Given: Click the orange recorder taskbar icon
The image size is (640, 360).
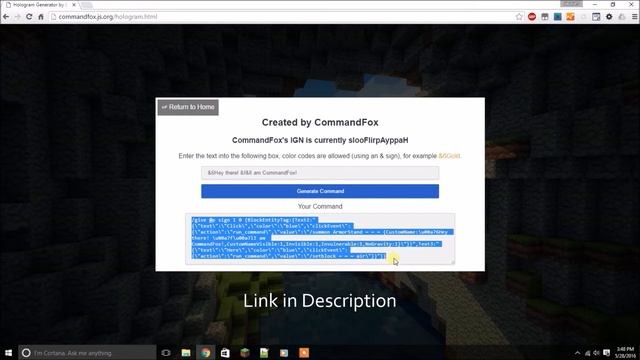Looking at the screenshot, I should [x=304, y=353].
